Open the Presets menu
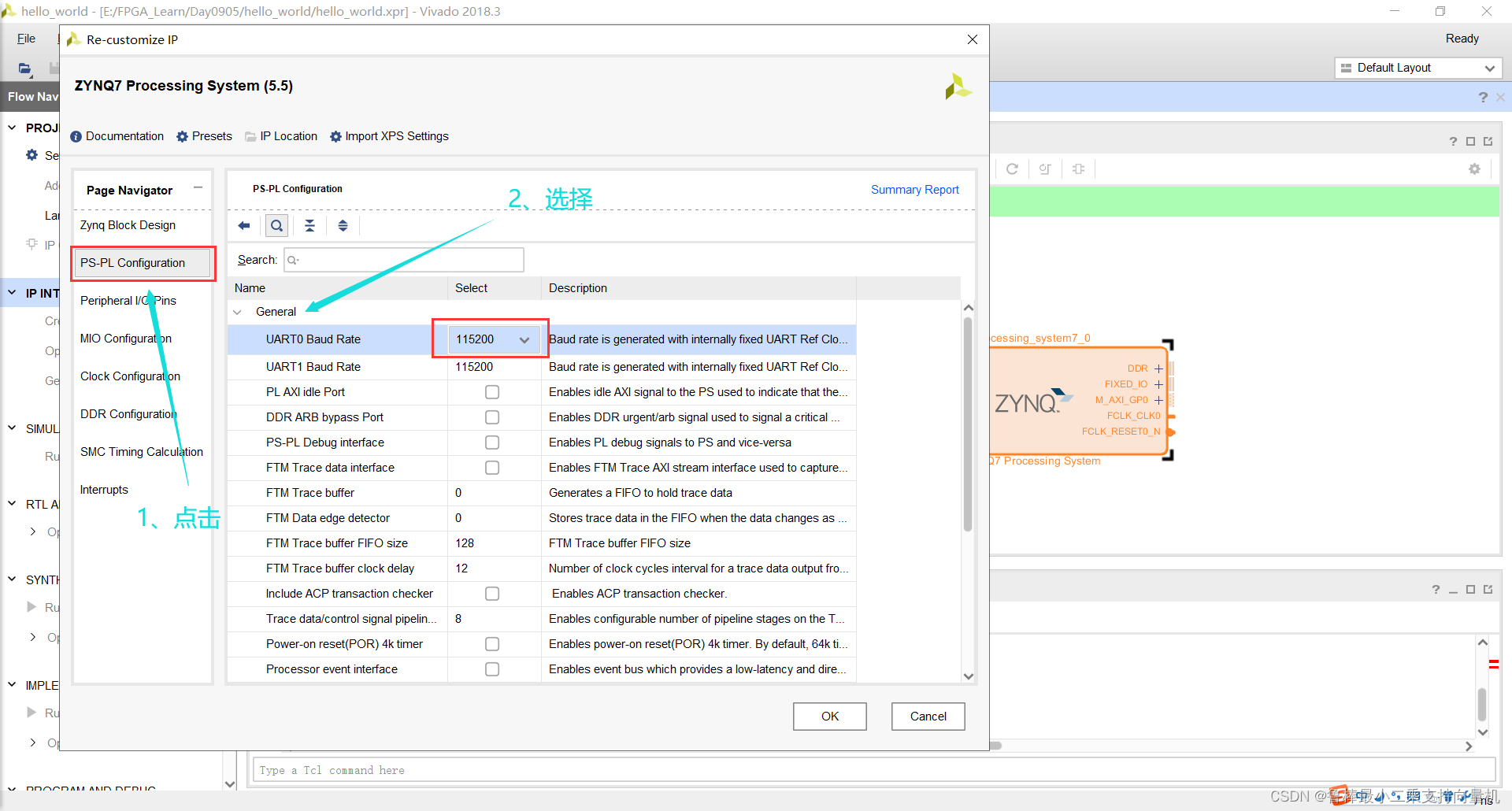1512x811 pixels. [204, 136]
